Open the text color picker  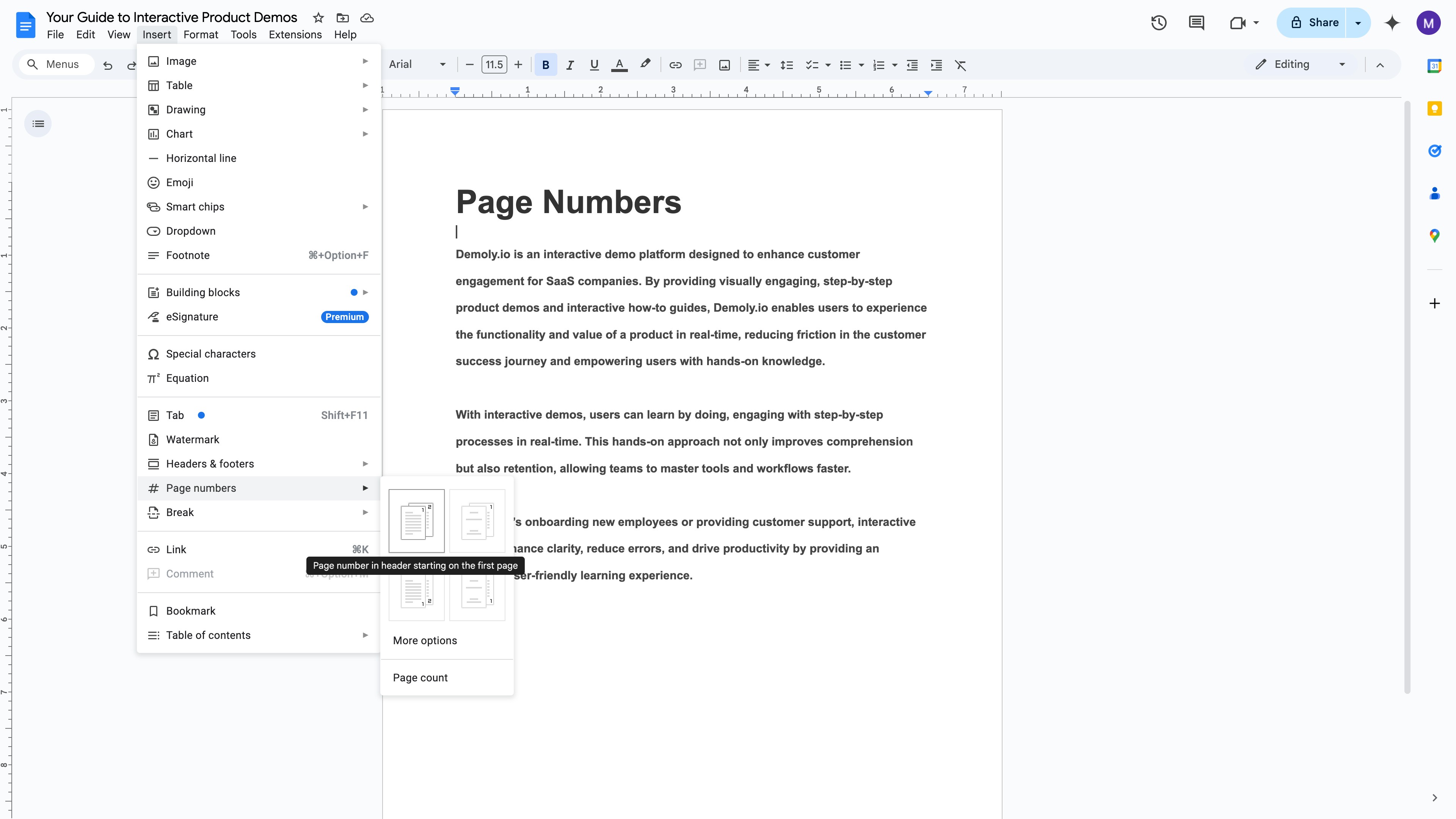(x=620, y=65)
